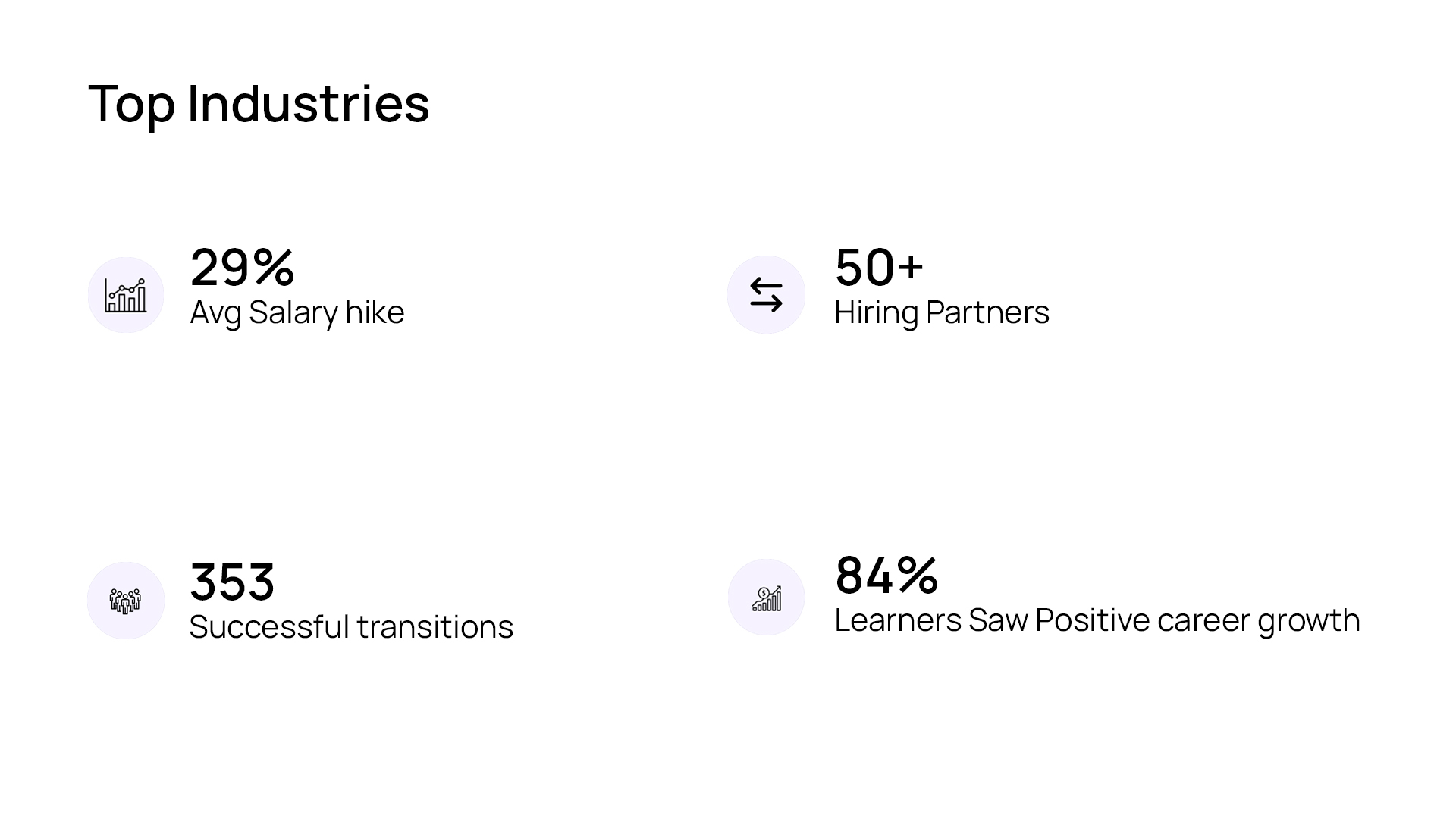Click the word 'Industries' in the title
Screen dimensions: 1456x819
[x=308, y=103]
